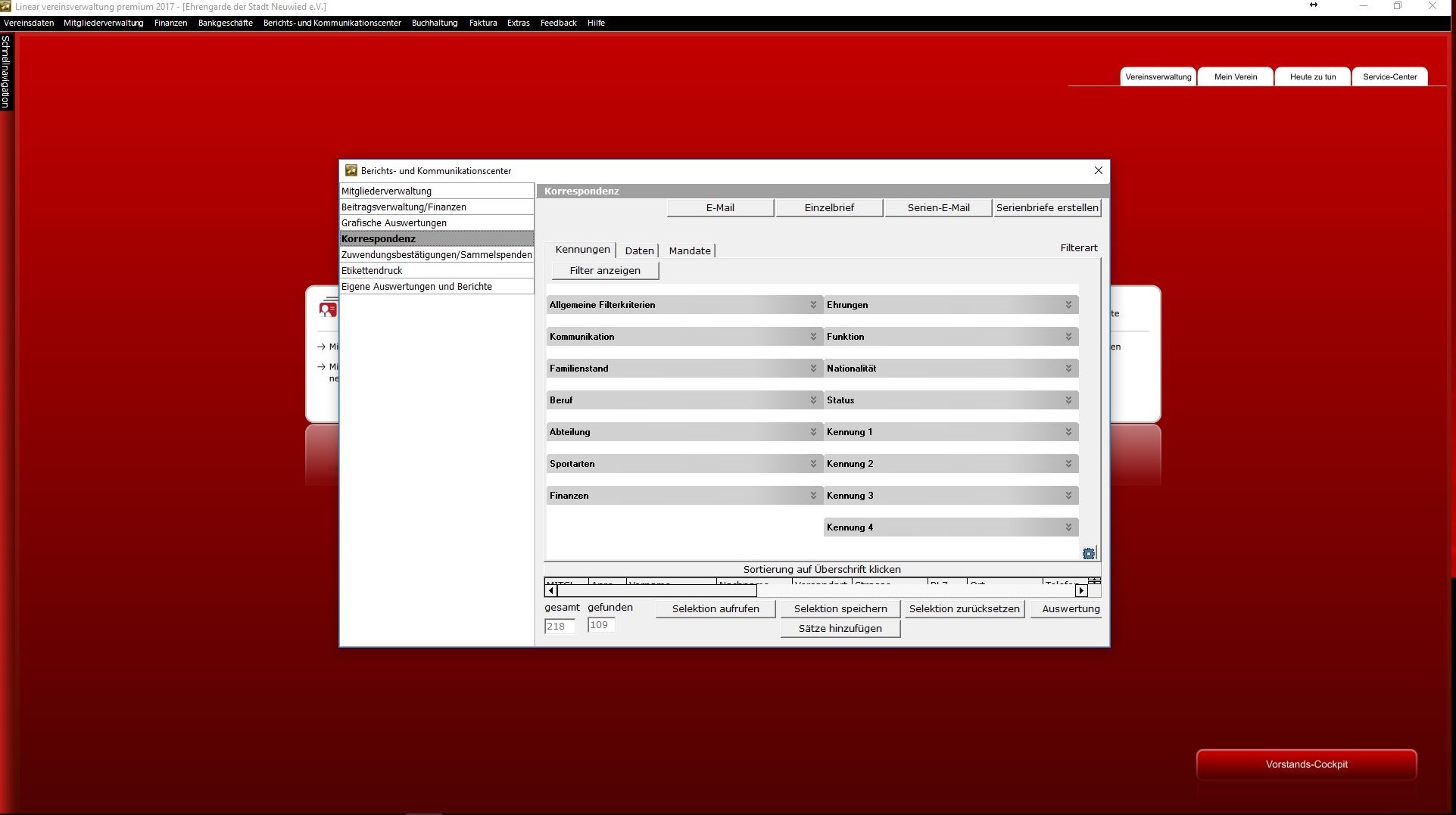Switch to the Daten tab
This screenshot has height=815, width=1456.
click(639, 250)
